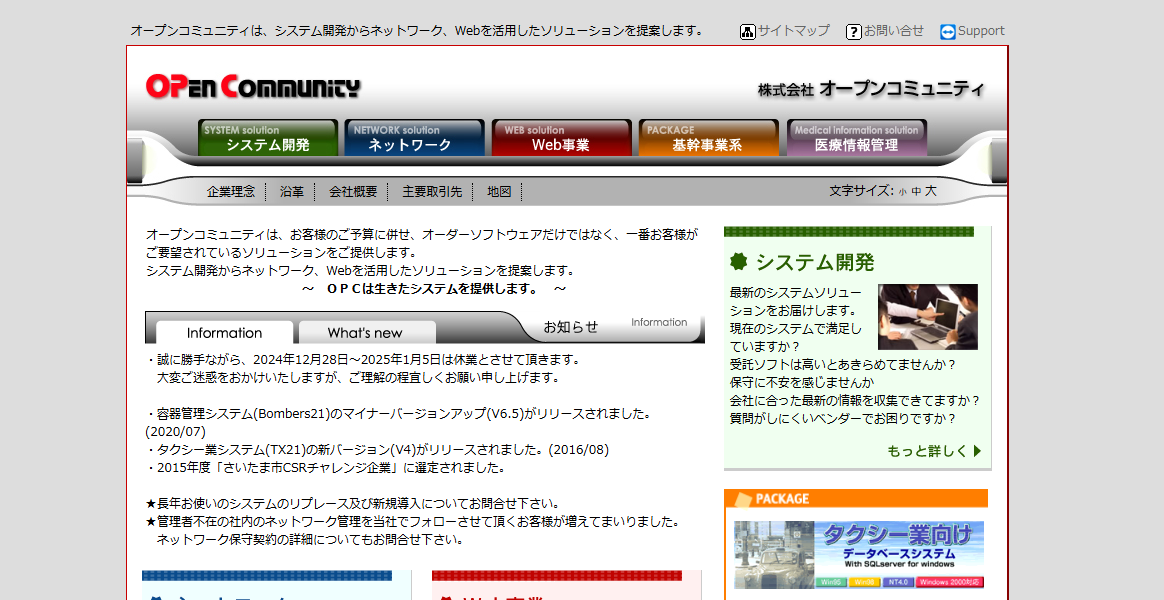The image size is (1164, 600).
Task: Click the タクシー業向け database system banner
Action: pos(859,555)
